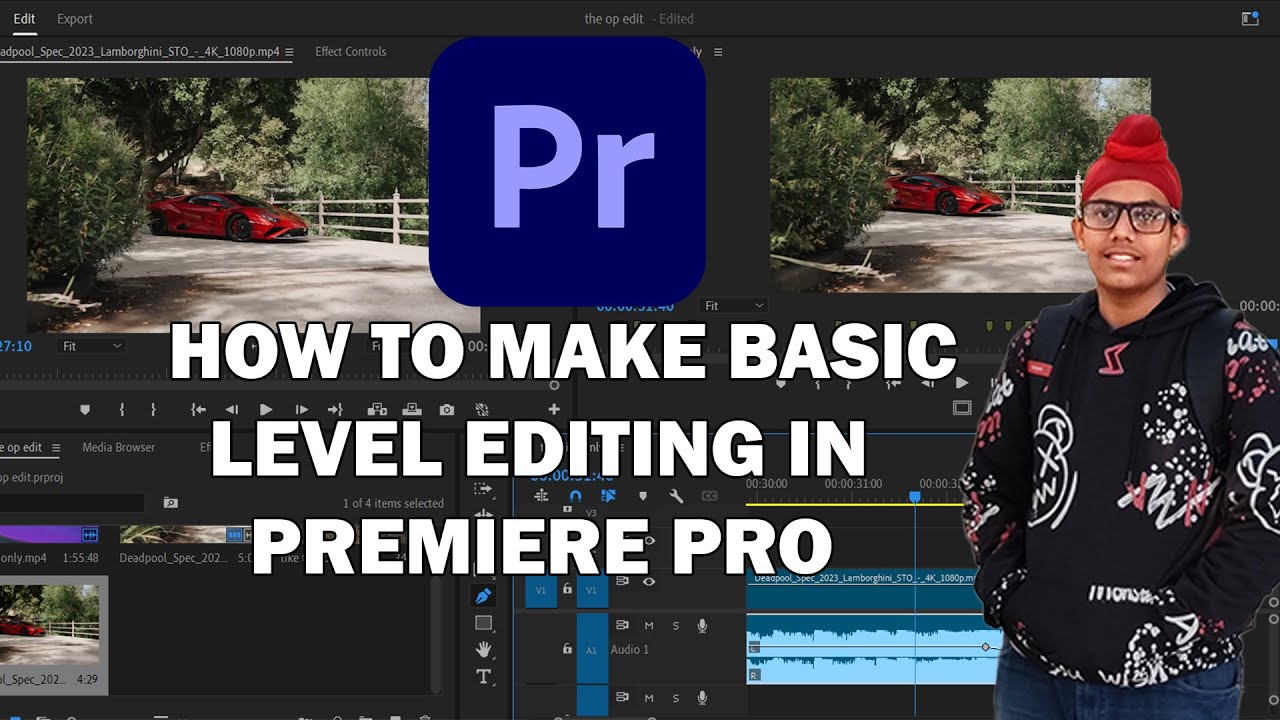Click the captions CC button in timeline
The image size is (1280, 720).
[x=709, y=495]
